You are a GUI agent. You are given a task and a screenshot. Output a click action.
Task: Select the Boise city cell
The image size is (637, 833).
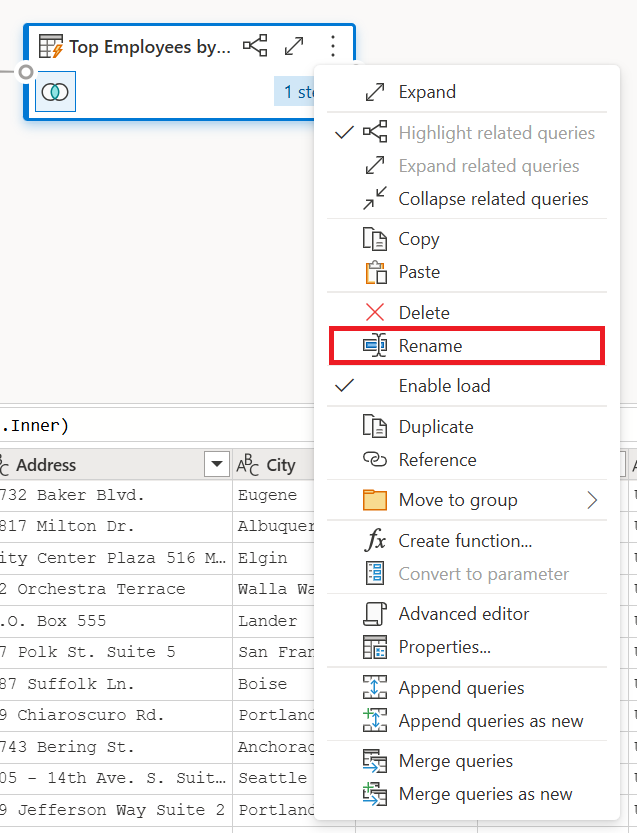point(274,684)
